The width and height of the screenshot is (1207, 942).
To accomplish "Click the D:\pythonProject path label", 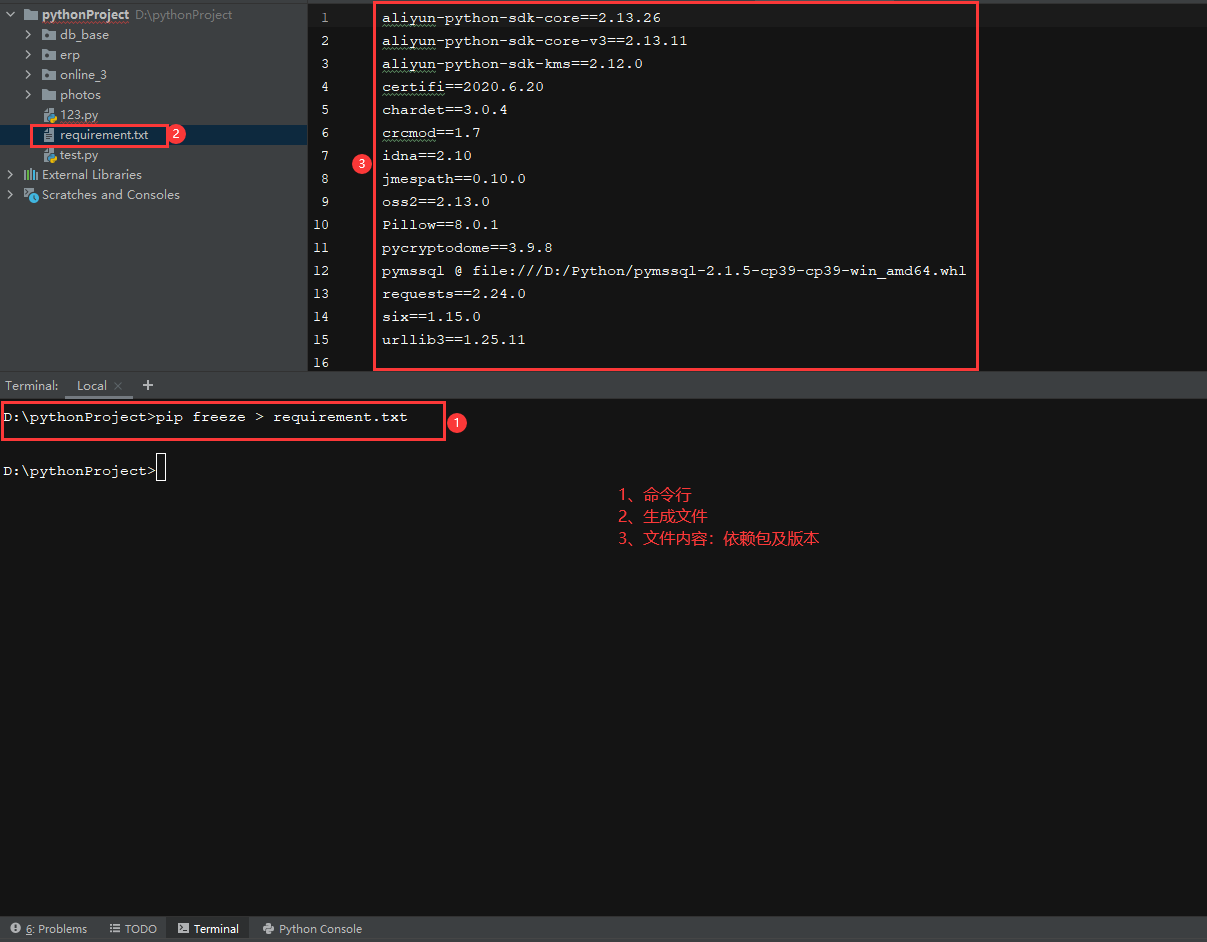I will coord(184,15).
